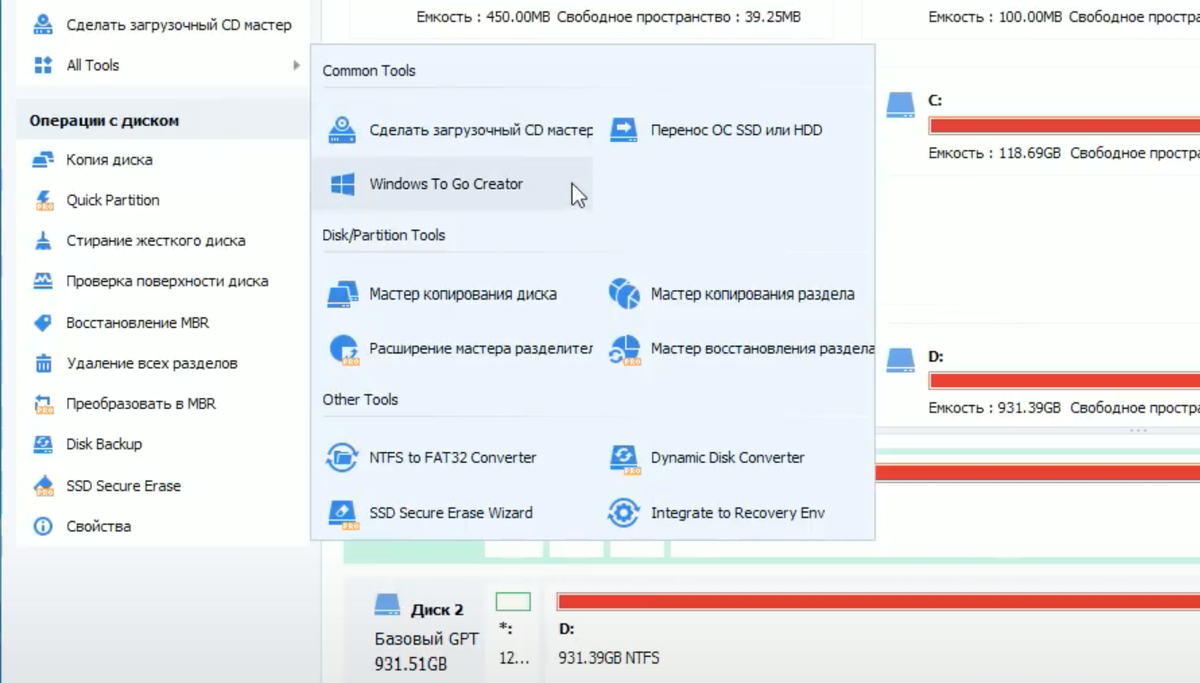
Task: Open NTFS to FAT32 Converter entry
Action: (452, 458)
